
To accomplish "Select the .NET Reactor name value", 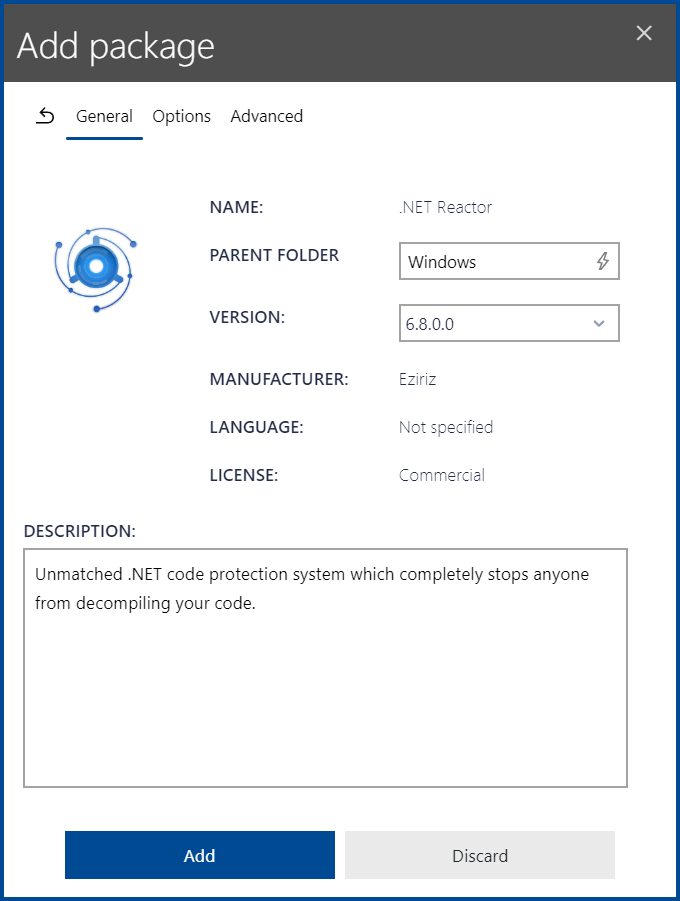I will 445,207.
